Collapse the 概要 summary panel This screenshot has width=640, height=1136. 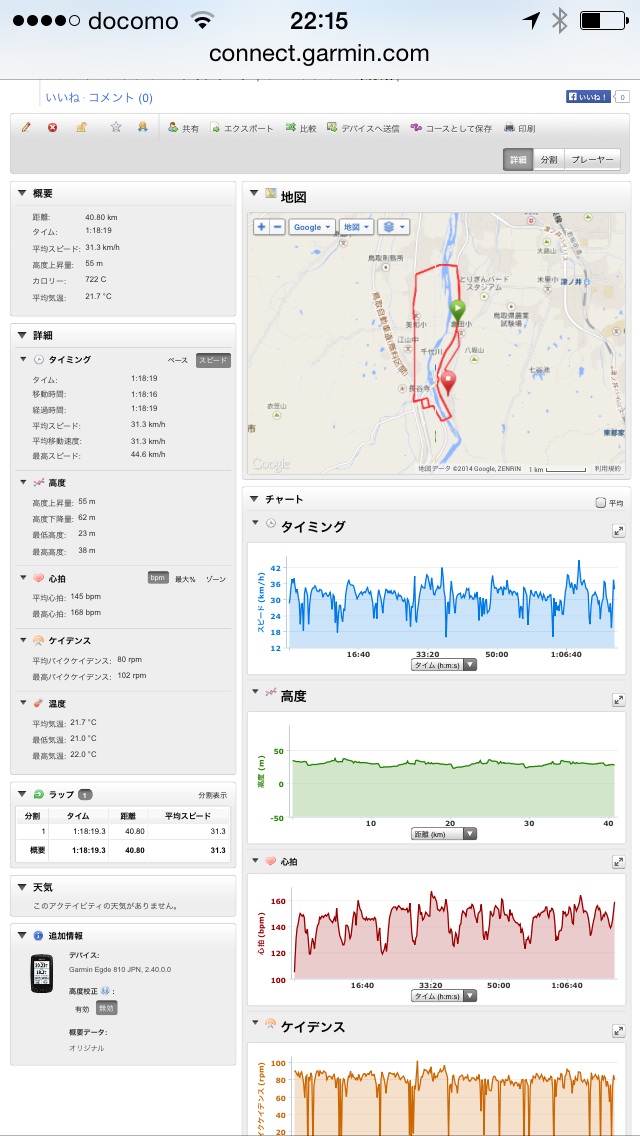click(23, 193)
